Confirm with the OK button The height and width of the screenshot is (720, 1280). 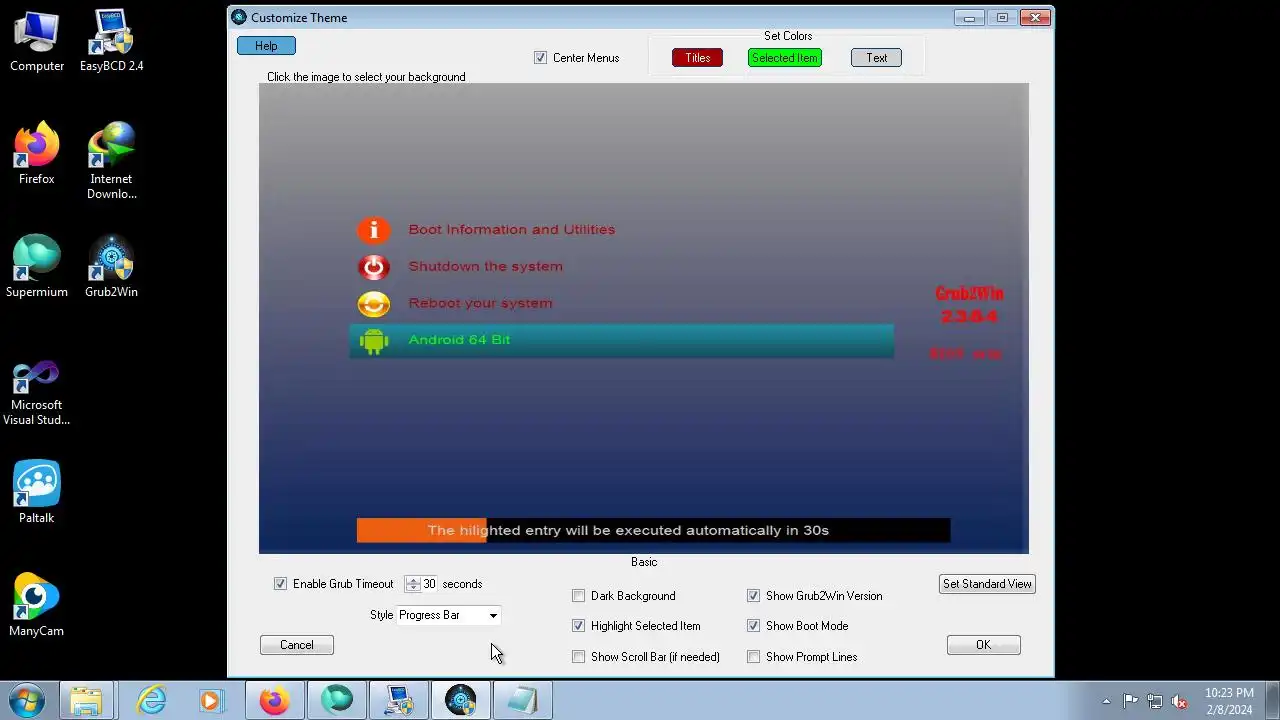(x=983, y=645)
